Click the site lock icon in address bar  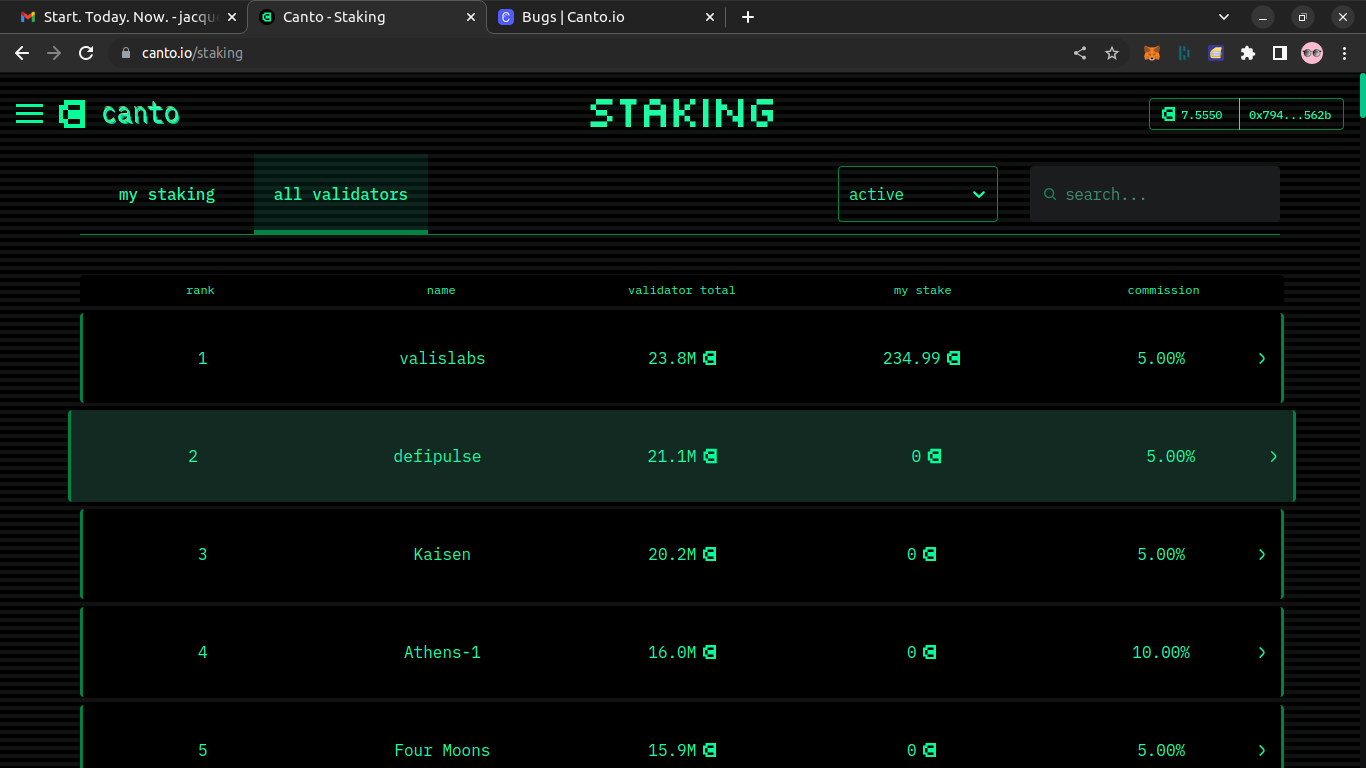126,53
